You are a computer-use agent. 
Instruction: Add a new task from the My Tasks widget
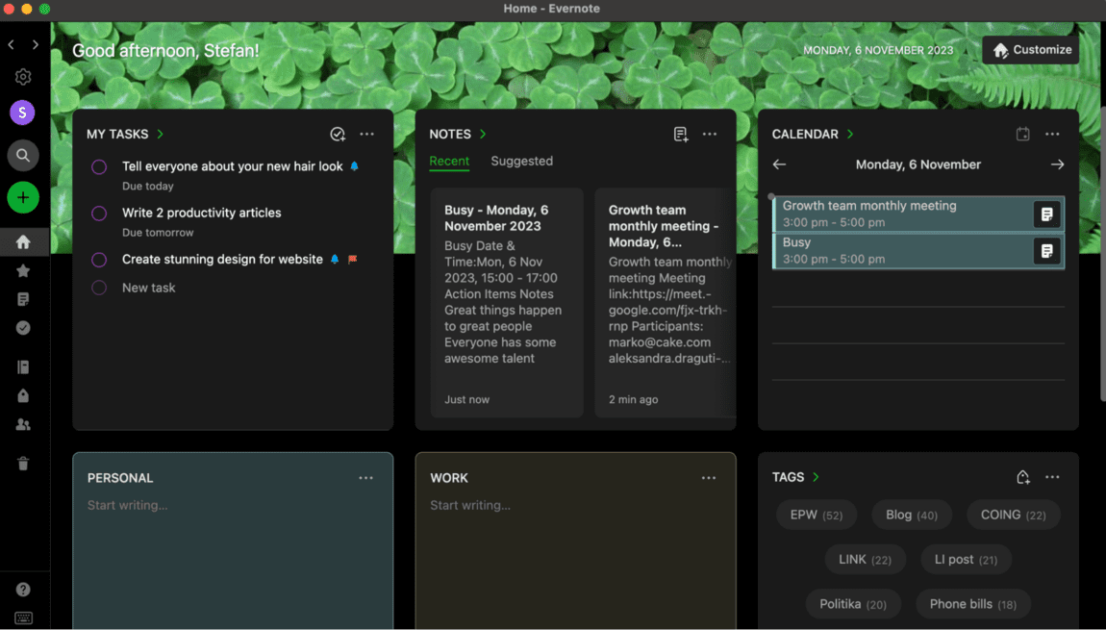point(337,133)
